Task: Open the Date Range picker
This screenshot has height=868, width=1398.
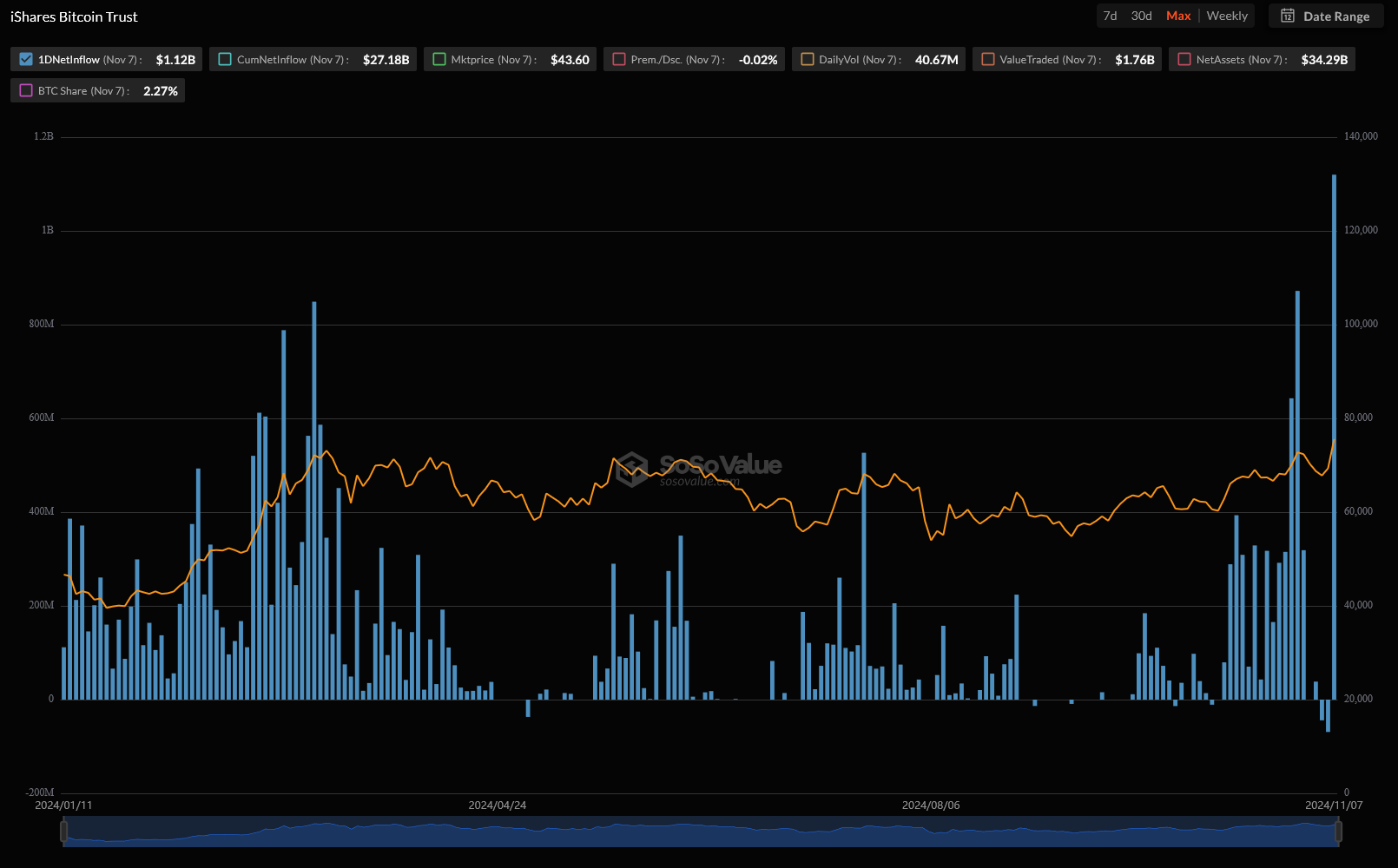Action: tap(1335, 16)
